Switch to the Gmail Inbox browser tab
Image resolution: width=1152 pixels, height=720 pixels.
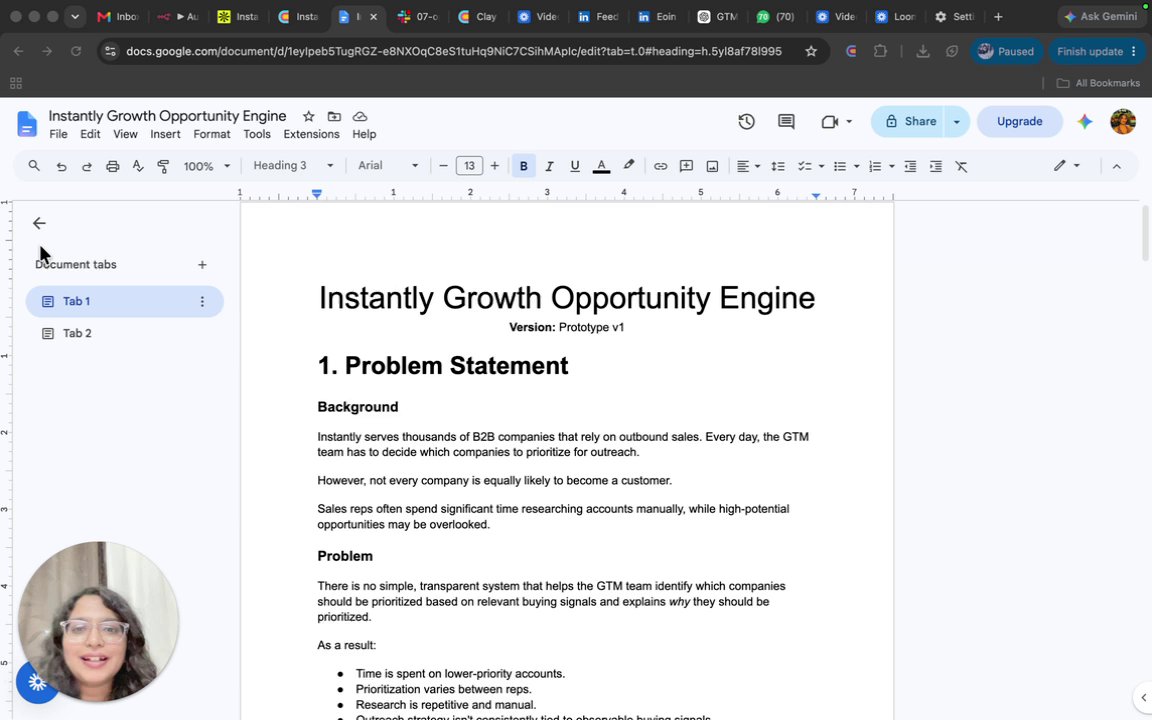coord(117,16)
